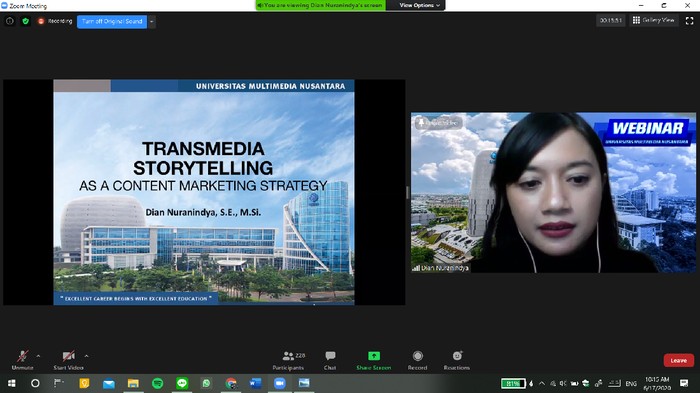Open the View Options dropdown

(419, 5)
